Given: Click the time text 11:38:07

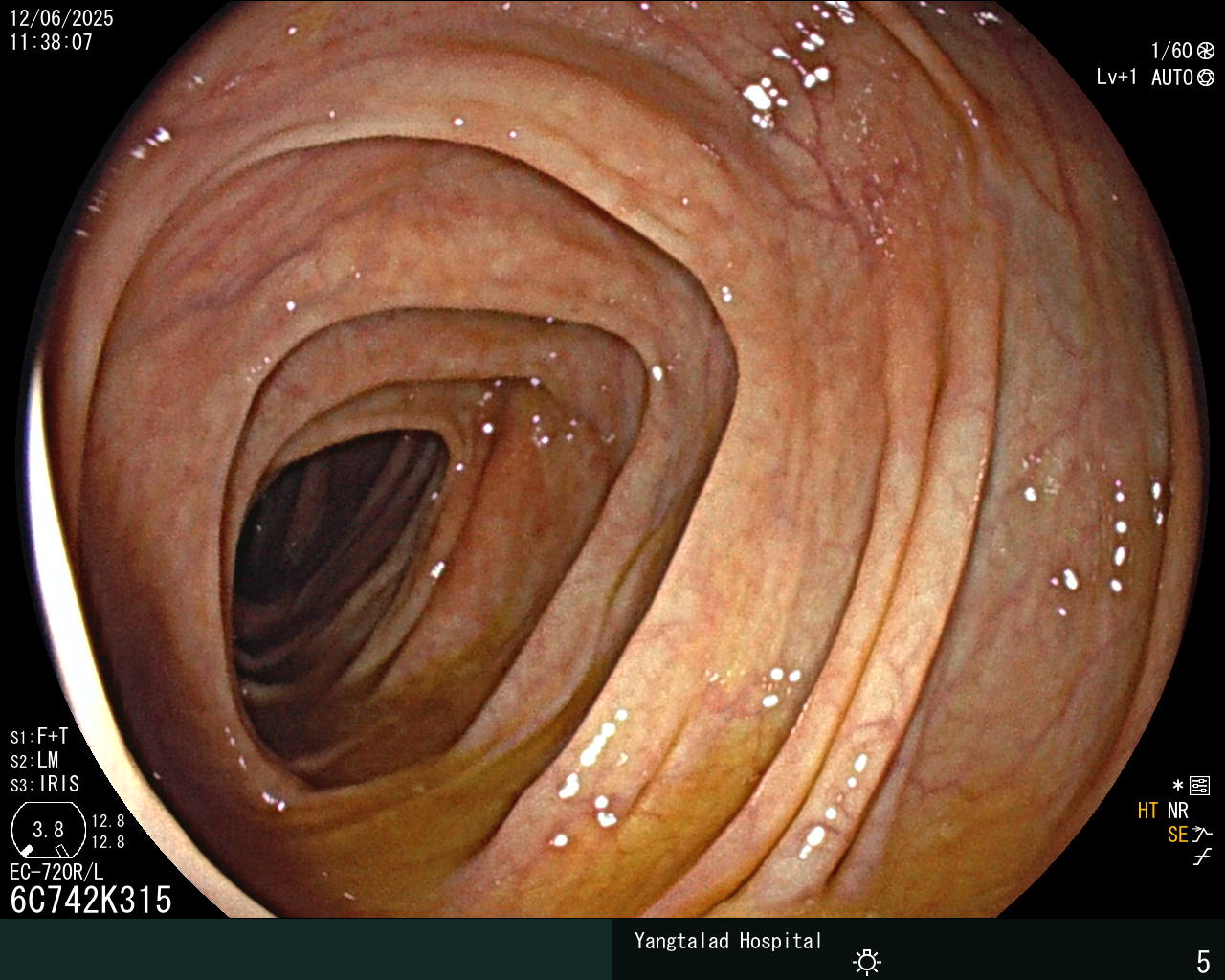Looking at the screenshot, I should tap(51, 42).
